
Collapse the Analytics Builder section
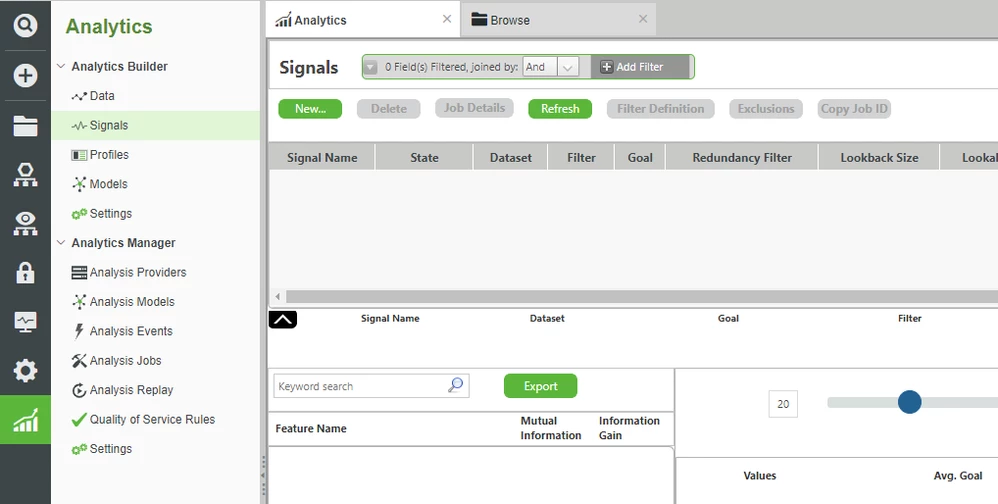coord(61,66)
